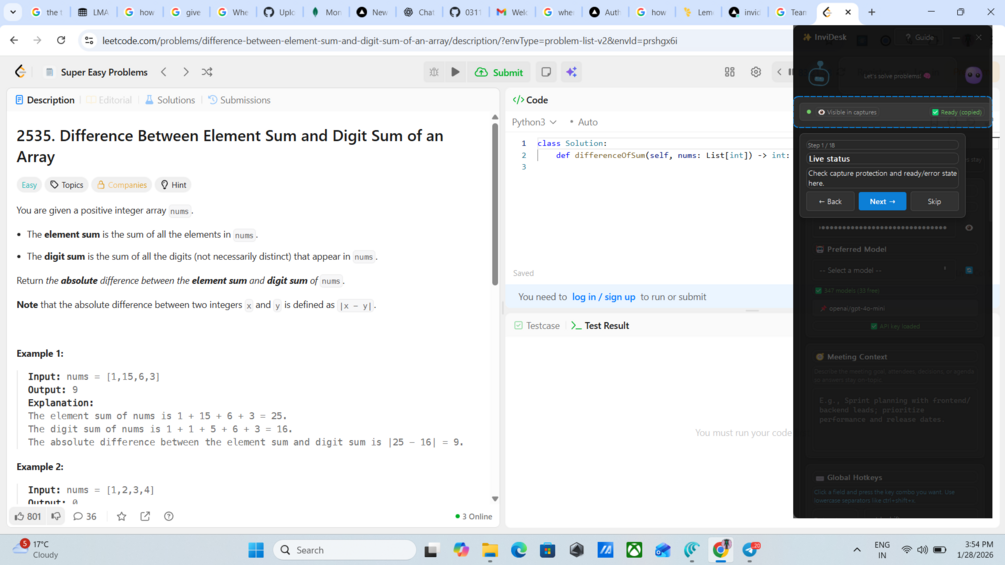Click the 3 Online indicator
The image size is (1005, 565).
(x=474, y=516)
